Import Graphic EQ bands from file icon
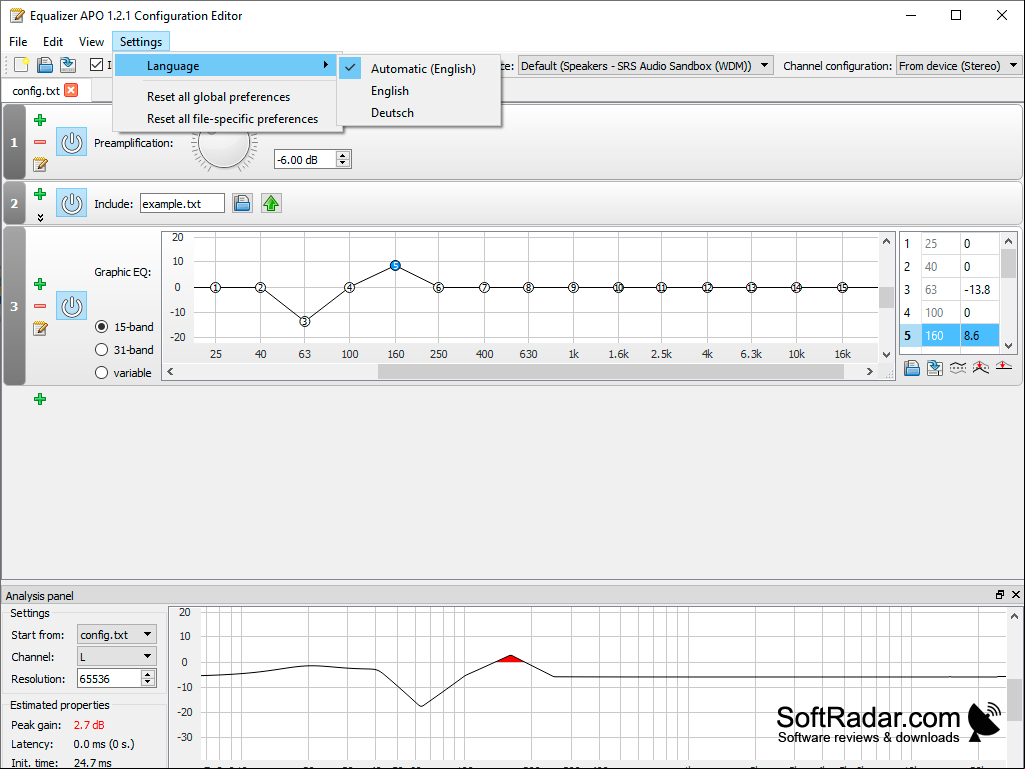 912,368
